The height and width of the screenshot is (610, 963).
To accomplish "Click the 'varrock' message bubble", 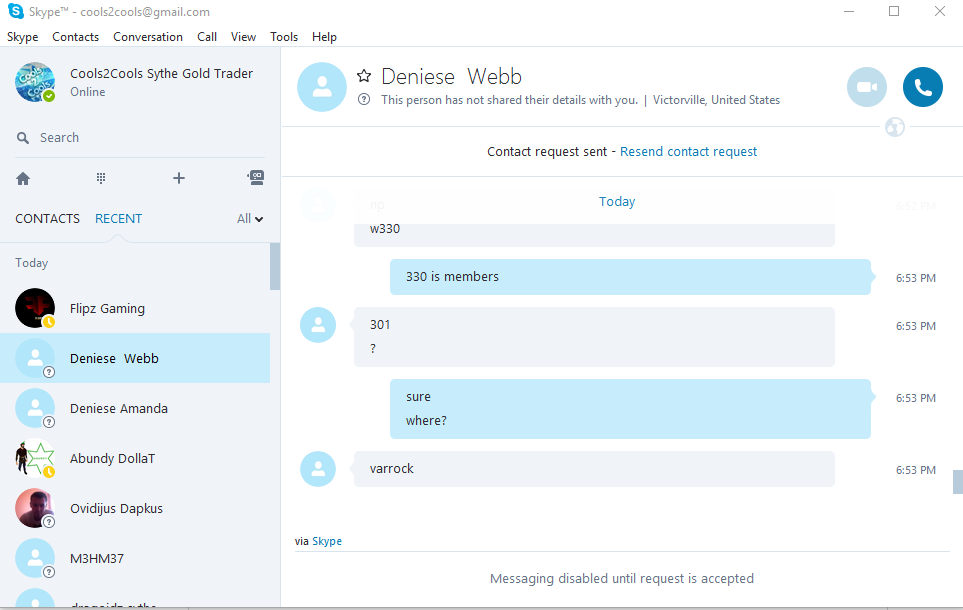I will (x=594, y=469).
